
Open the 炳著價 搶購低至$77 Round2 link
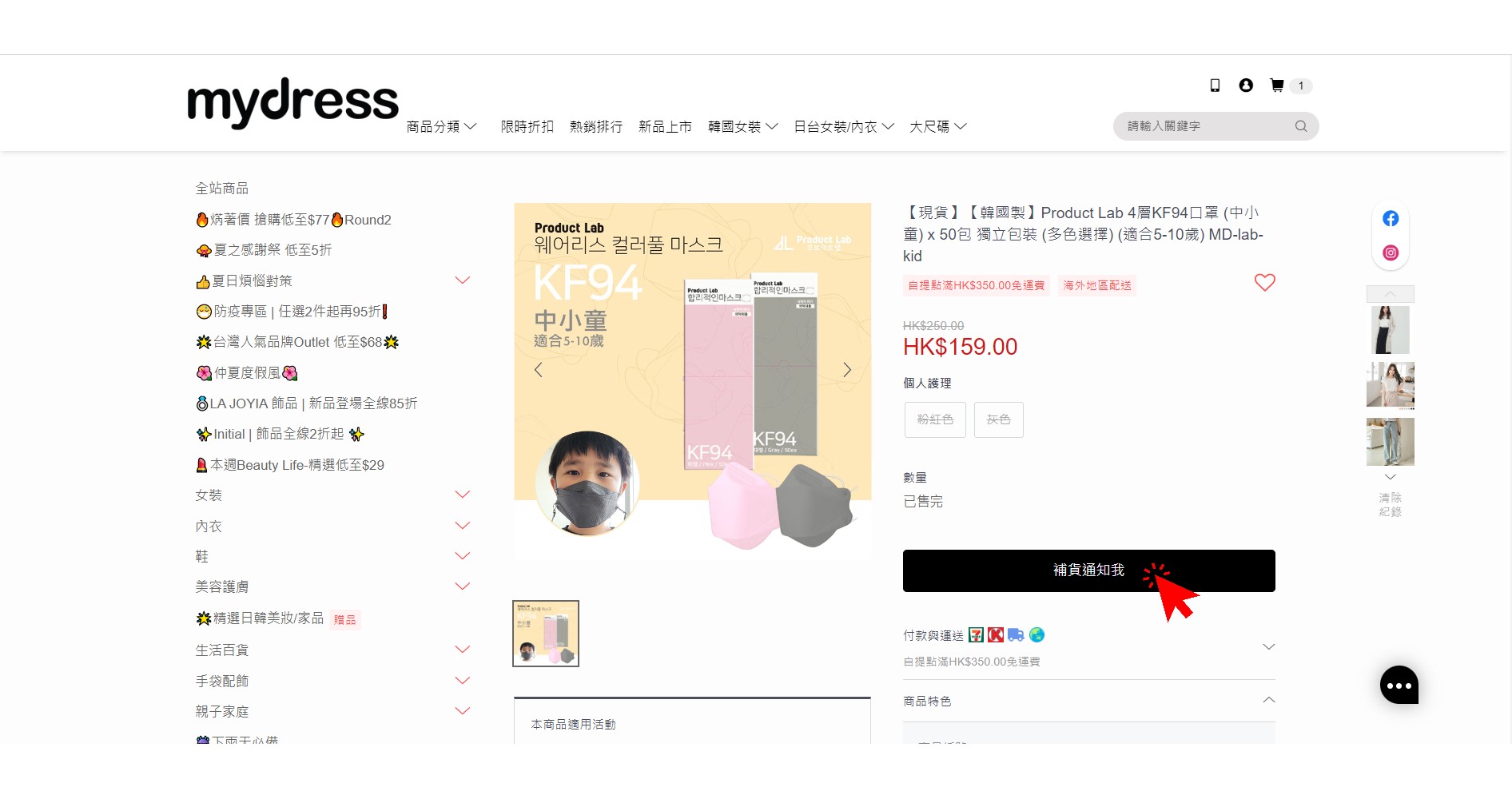(293, 220)
